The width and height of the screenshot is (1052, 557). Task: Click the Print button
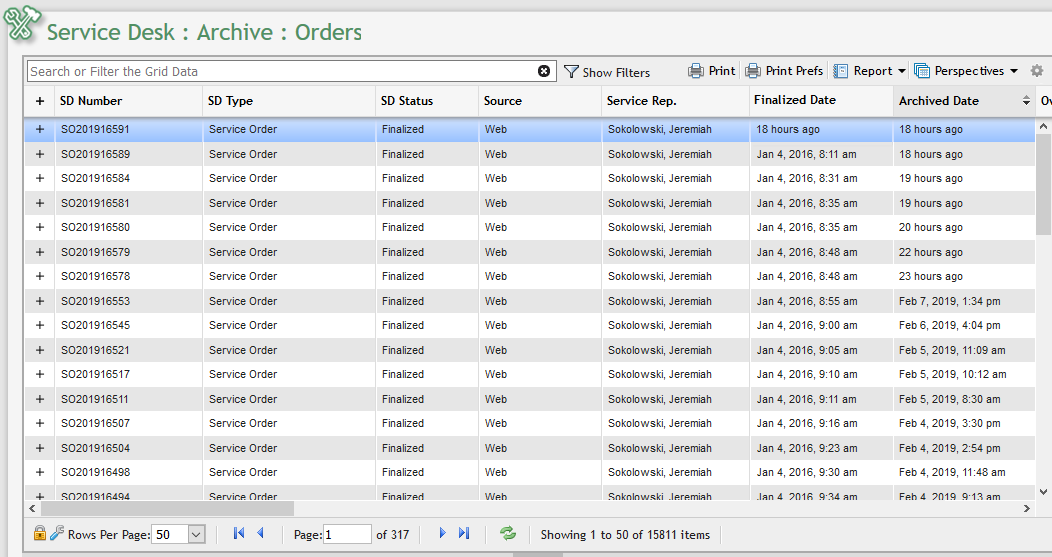712,71
